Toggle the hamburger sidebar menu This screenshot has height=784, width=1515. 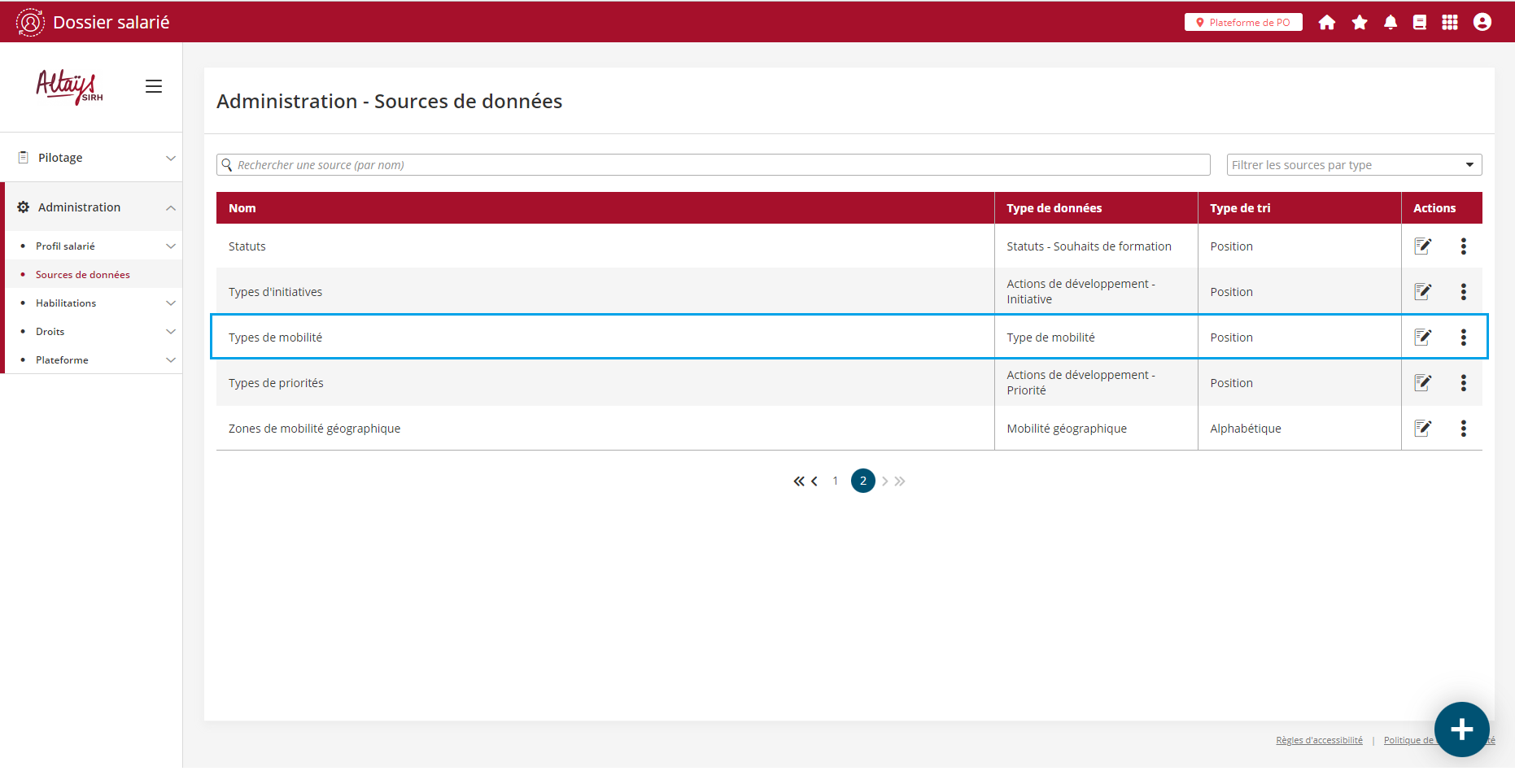154,86
